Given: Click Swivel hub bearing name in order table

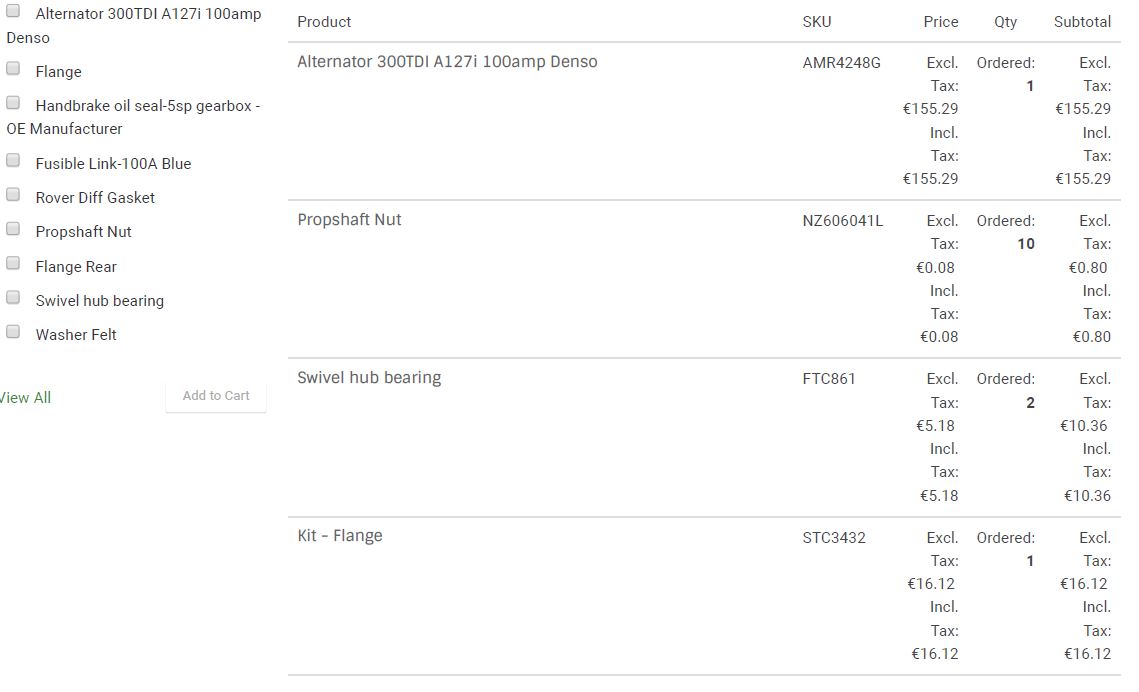Looking at the screenshot, I should click(369, 378).
